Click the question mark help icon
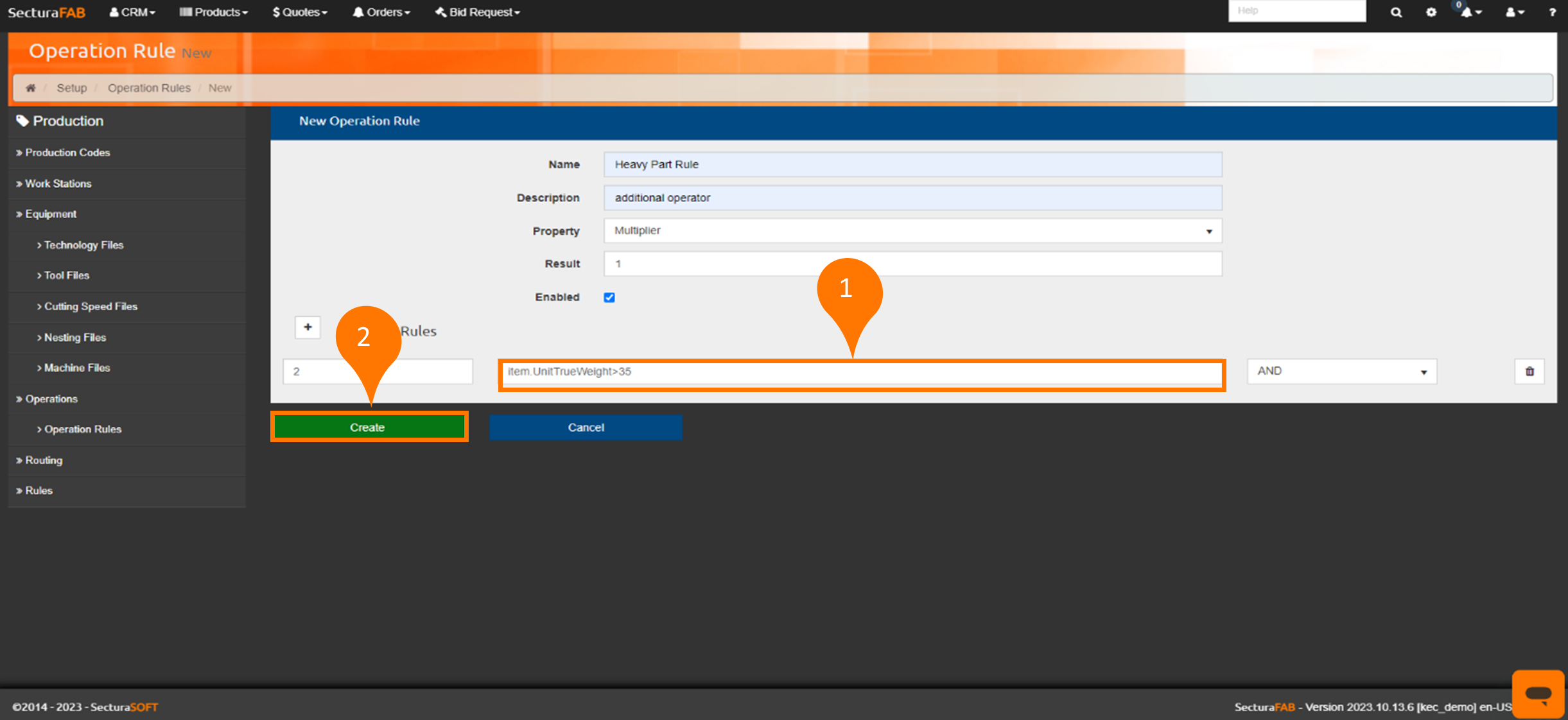This screenshot has width=1568, height=720. point(1552,12)
